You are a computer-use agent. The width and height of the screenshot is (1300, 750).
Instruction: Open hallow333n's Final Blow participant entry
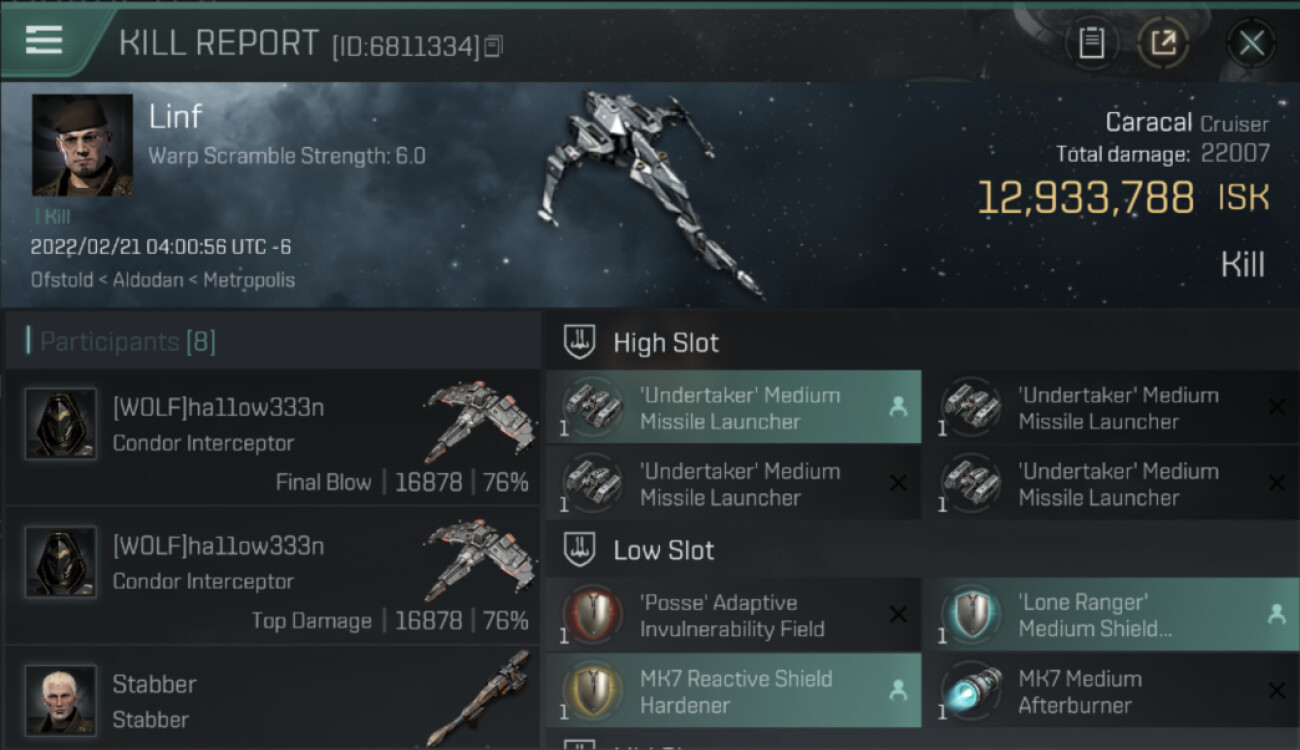pos(272,437)
